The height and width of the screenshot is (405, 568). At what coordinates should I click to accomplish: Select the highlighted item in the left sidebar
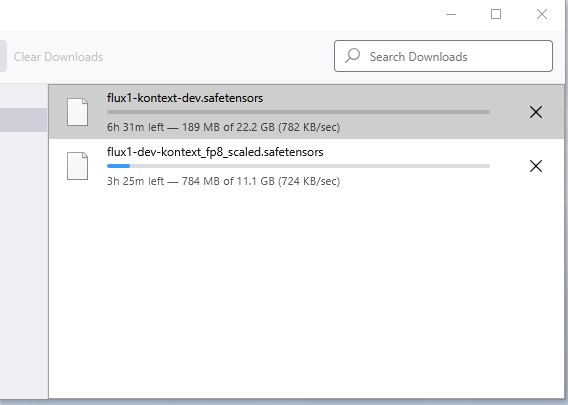pyautogui.click(x=23, y=120)
